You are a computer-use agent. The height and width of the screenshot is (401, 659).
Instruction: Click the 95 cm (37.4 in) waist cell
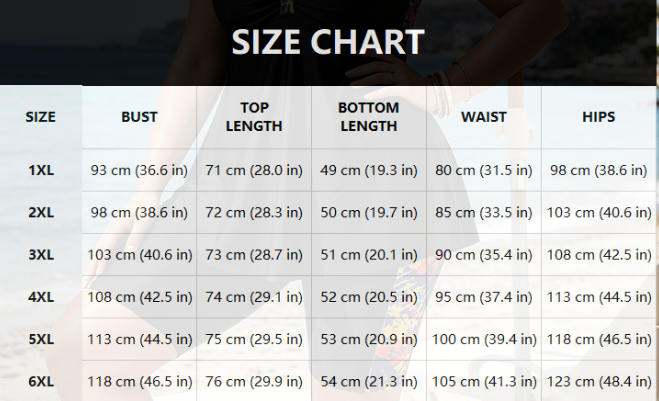pyautogui.click(x=484, y=297)
